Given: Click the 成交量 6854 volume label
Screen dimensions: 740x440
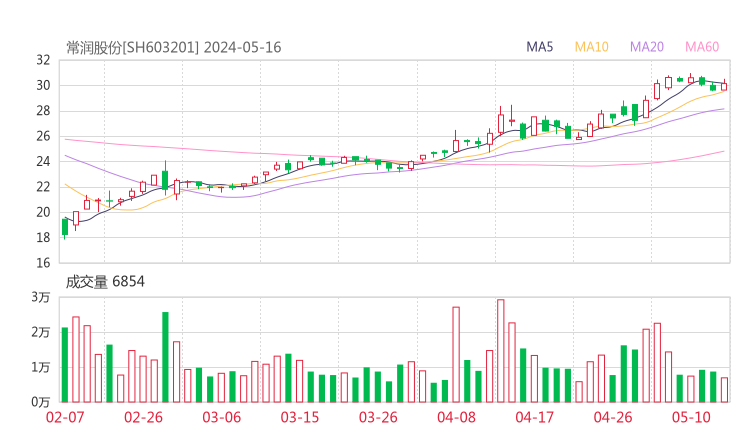Looking at the screenshot, I should pyautogui.click(x=105, y=282).
